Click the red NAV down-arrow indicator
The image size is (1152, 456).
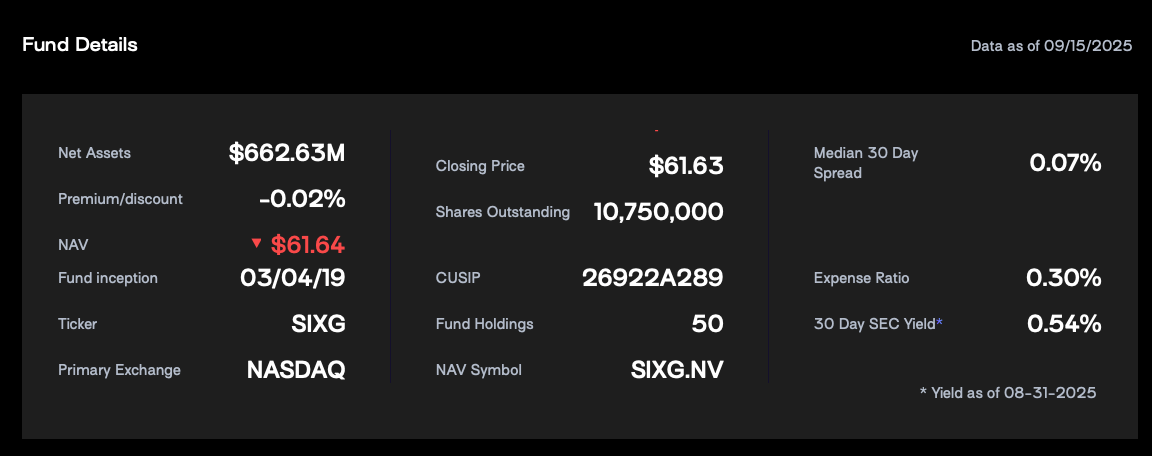click(x=256, y=242)
